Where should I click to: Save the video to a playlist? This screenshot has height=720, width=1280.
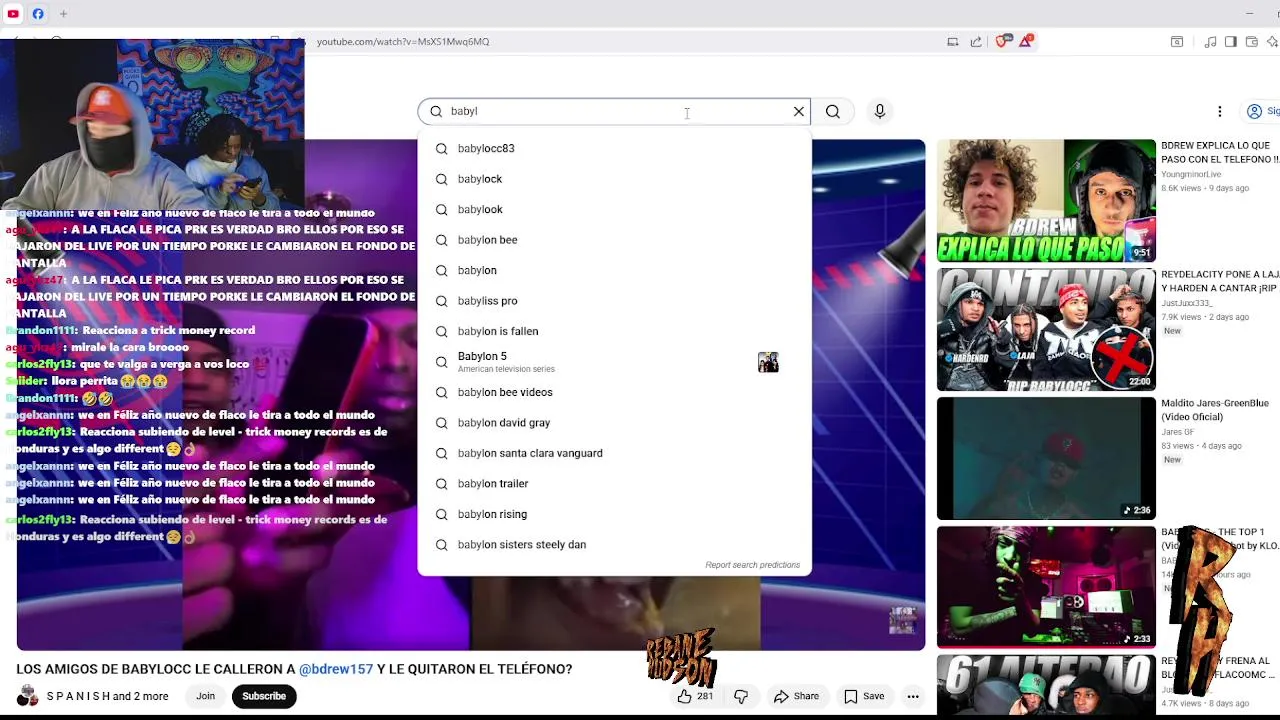[x=864, y=696]
